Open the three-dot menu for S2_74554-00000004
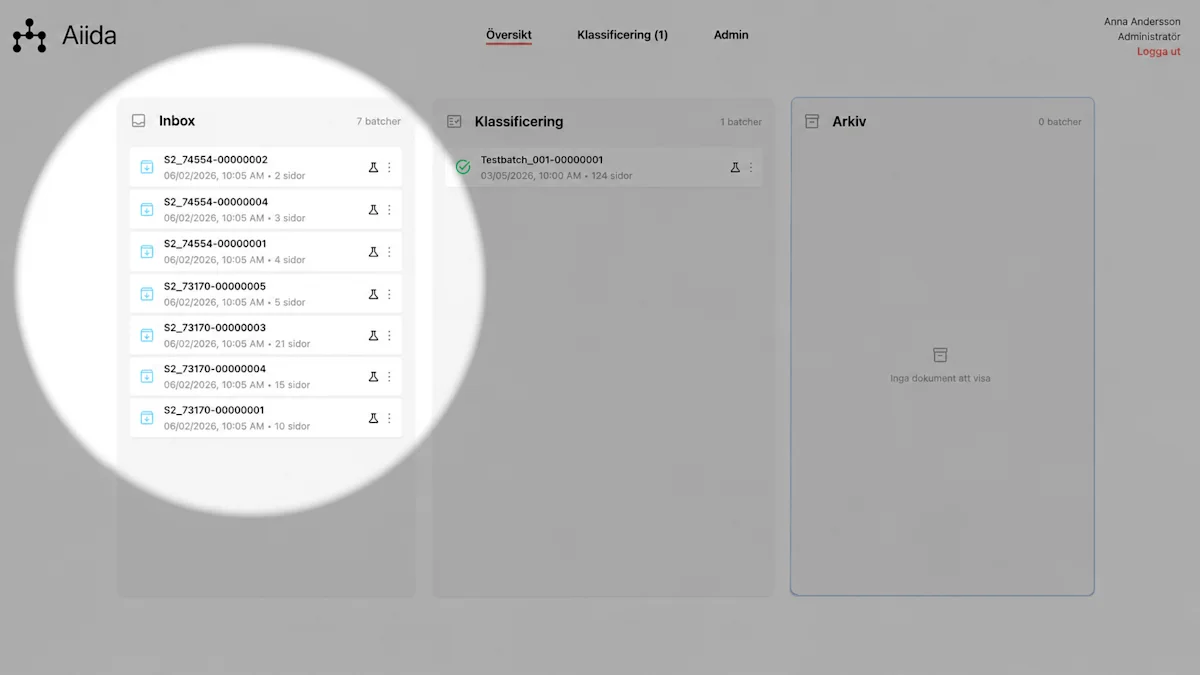The image size is (1200, 675). click(389, 210)
